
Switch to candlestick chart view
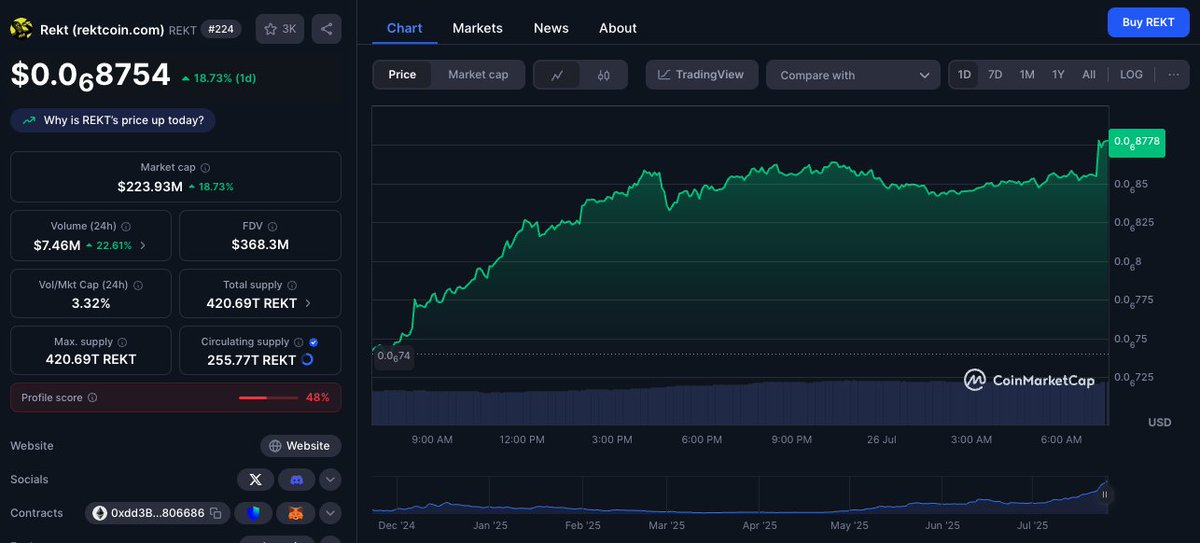click(603, 75)
